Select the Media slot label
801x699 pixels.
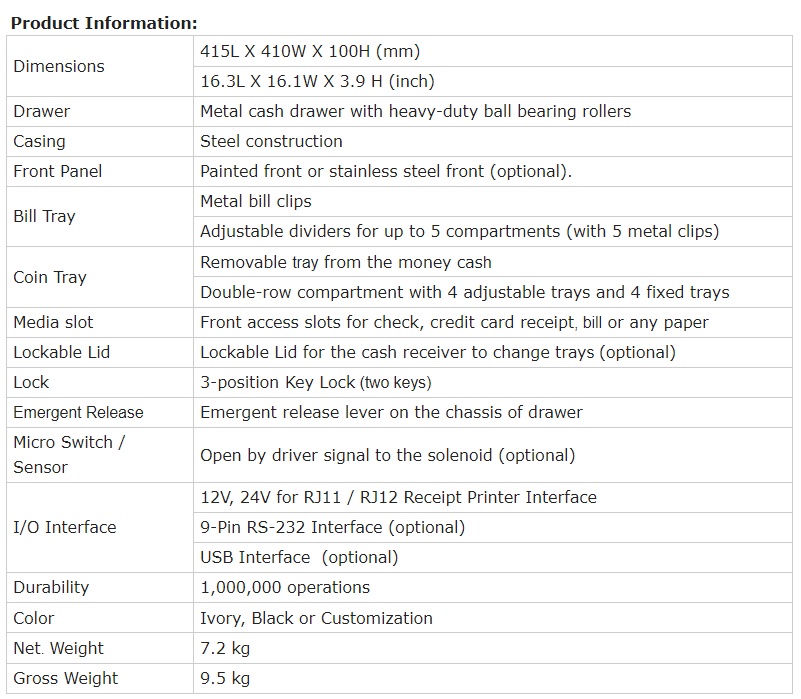coord(53,322)
